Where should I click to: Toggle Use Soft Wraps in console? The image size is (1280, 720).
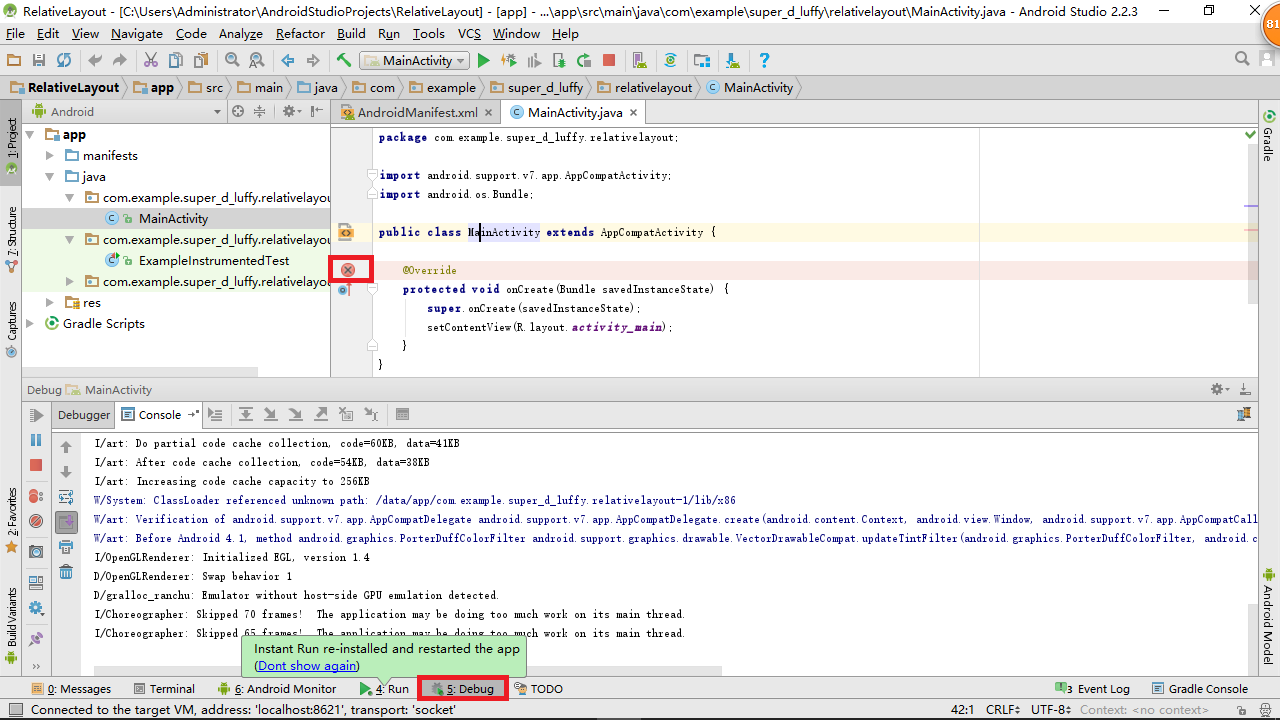click(66, 497)
